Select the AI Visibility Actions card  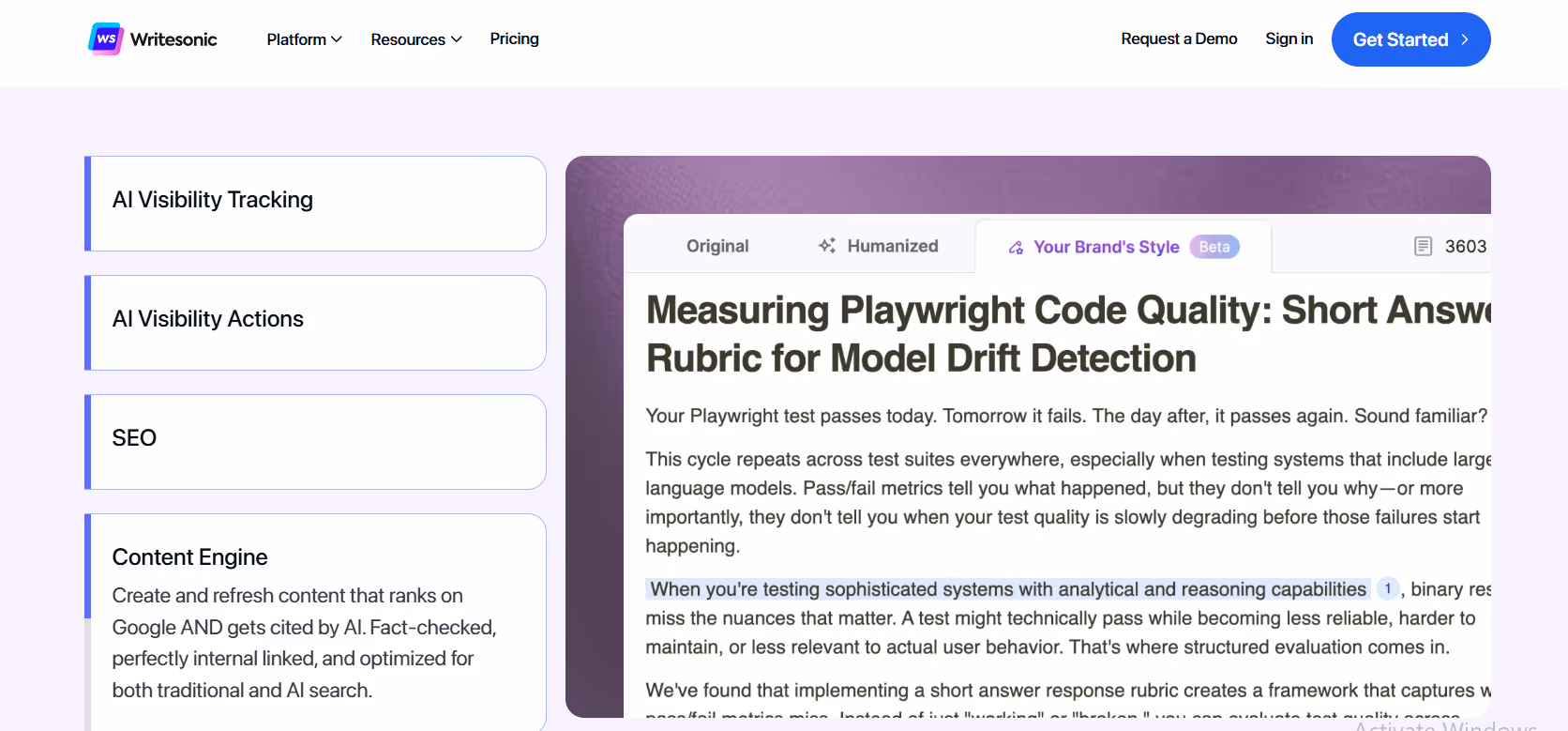tap(315, 323)
